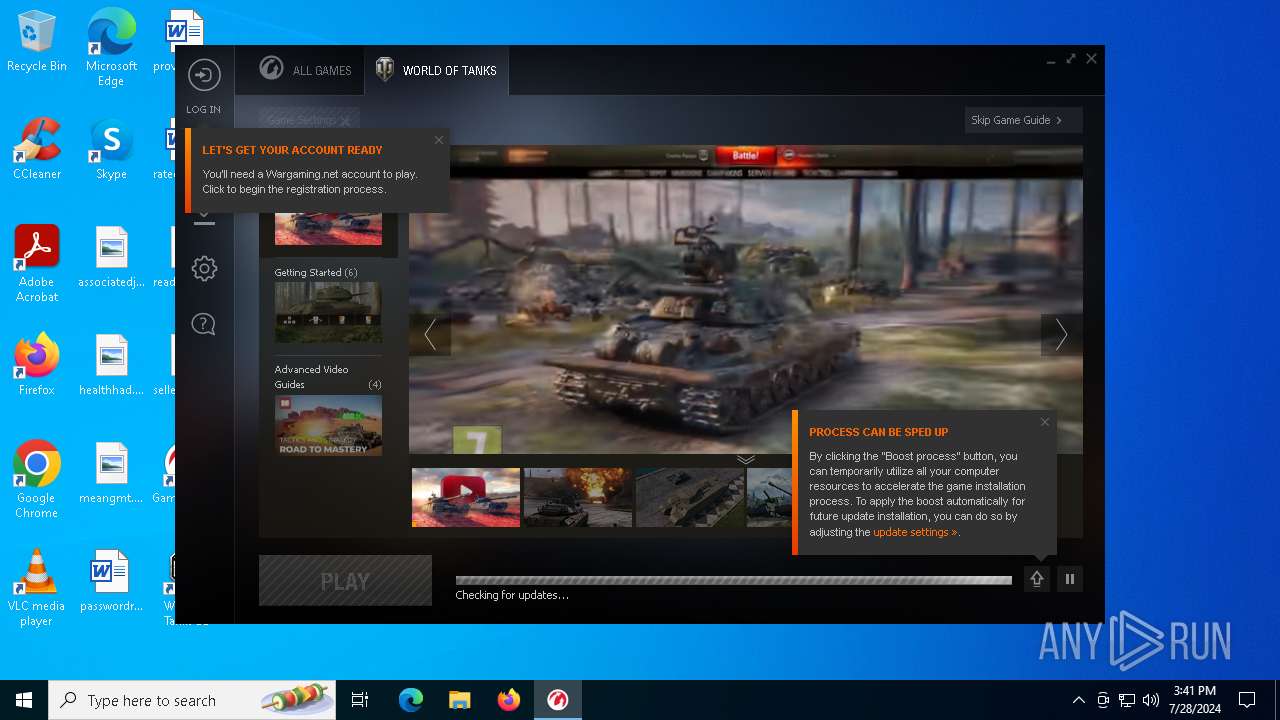
Task: Open VLC media player desktop shortcut
Action: point(37,588)
